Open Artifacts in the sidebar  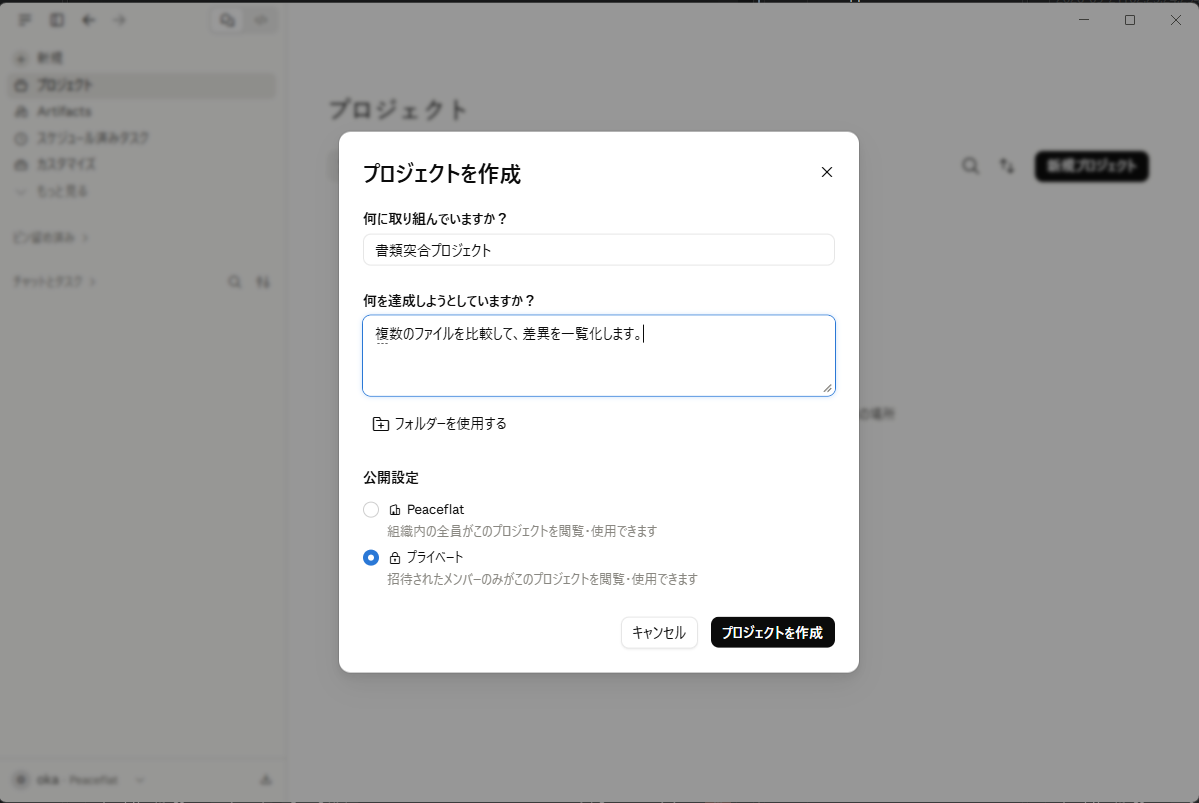point(143,112)
